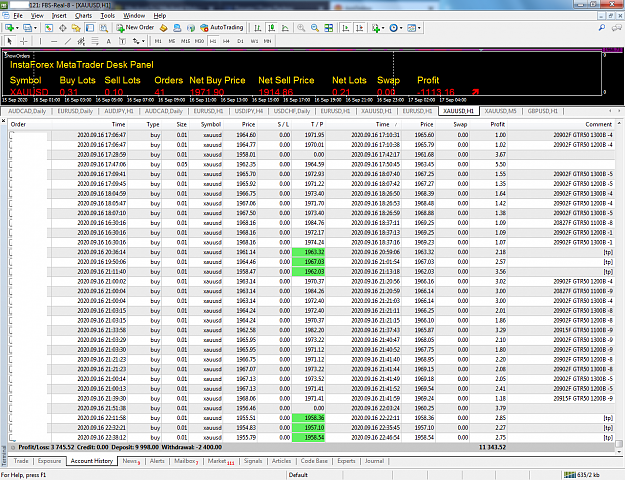625x480 pixels.
Task: Switch to the XAUUSD,M5 chart tab
Action: click(500, 111)
